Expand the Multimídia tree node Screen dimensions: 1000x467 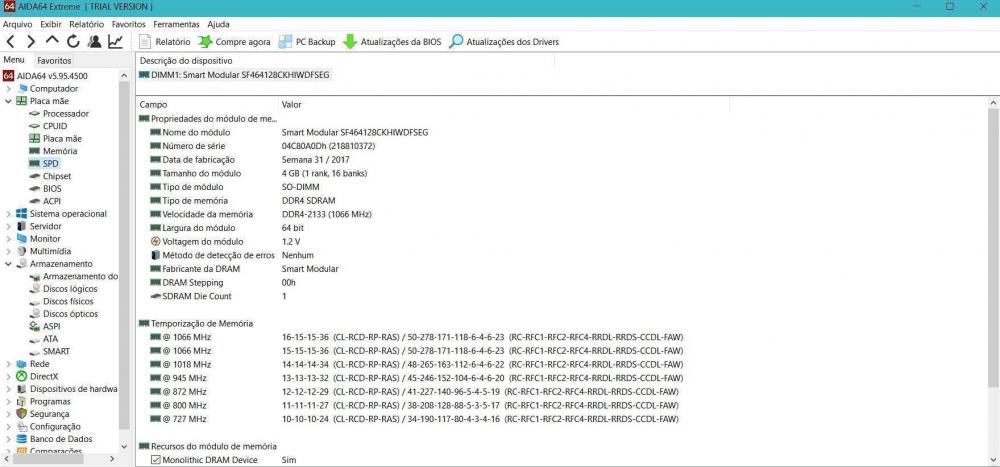(8, 251)
